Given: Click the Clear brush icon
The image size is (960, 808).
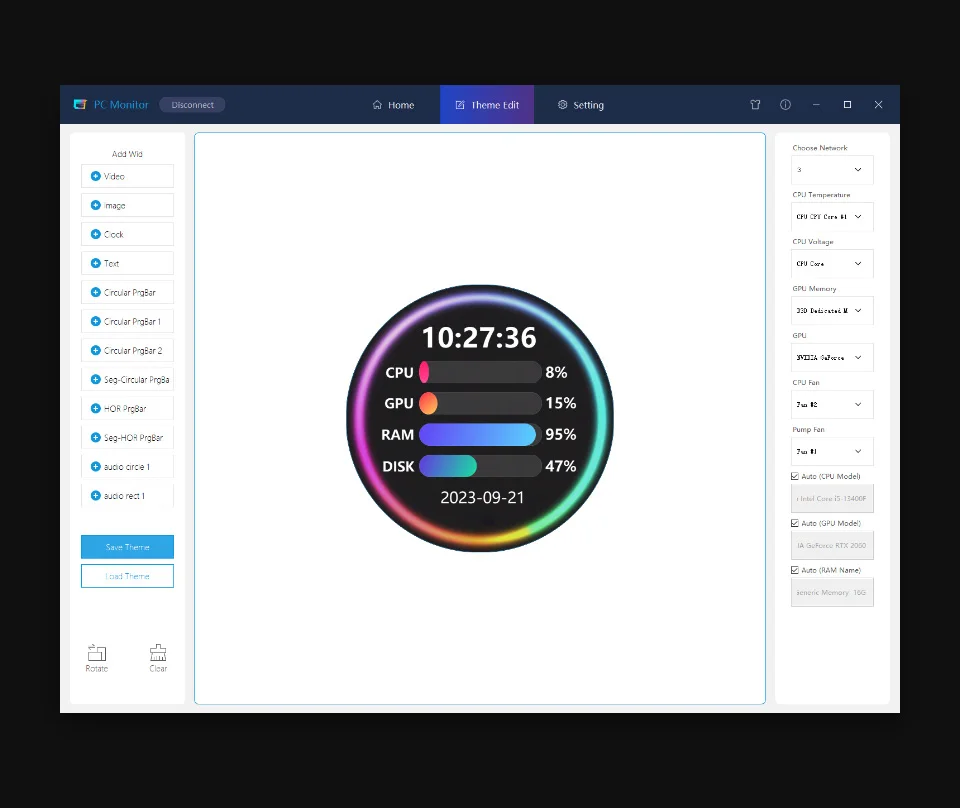Looking at the screenshot, I should click(x=158, y=654).
